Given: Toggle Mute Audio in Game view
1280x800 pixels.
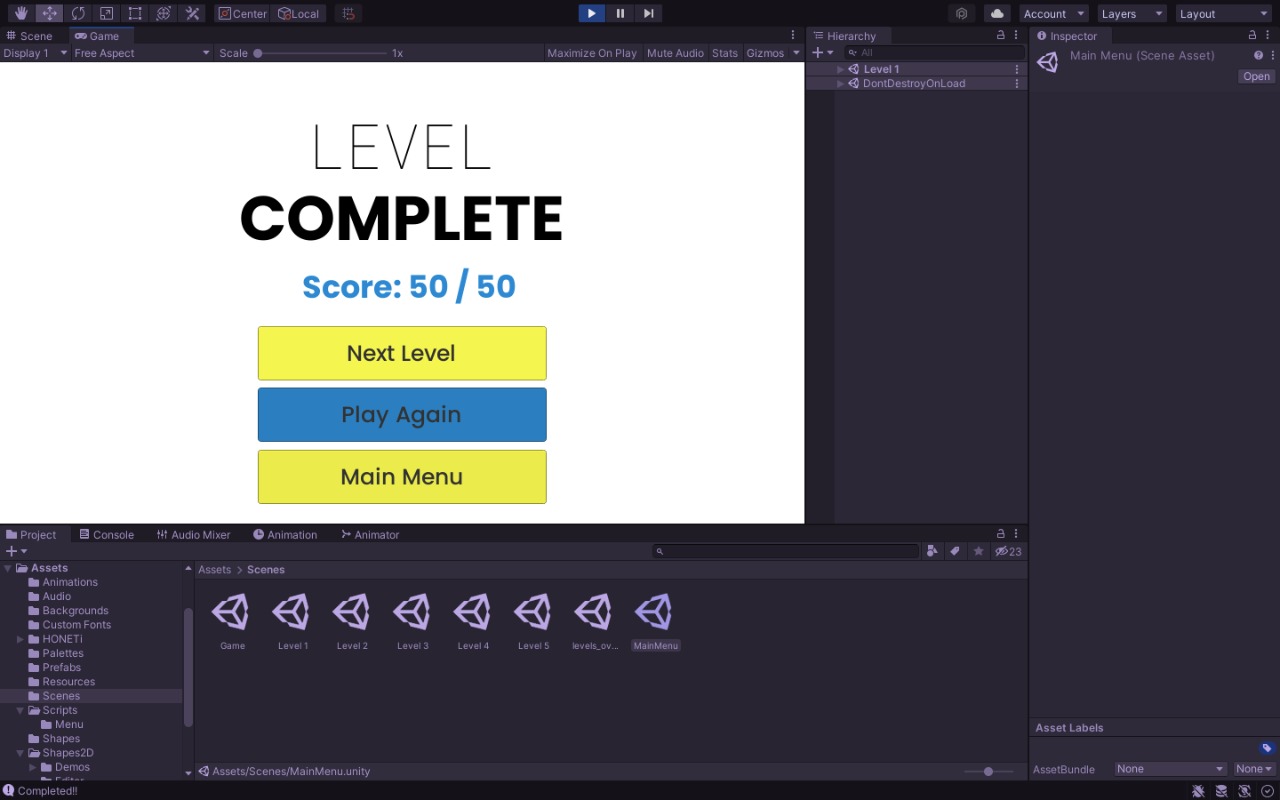Looking at the screenshot, I should click(675, 53).
